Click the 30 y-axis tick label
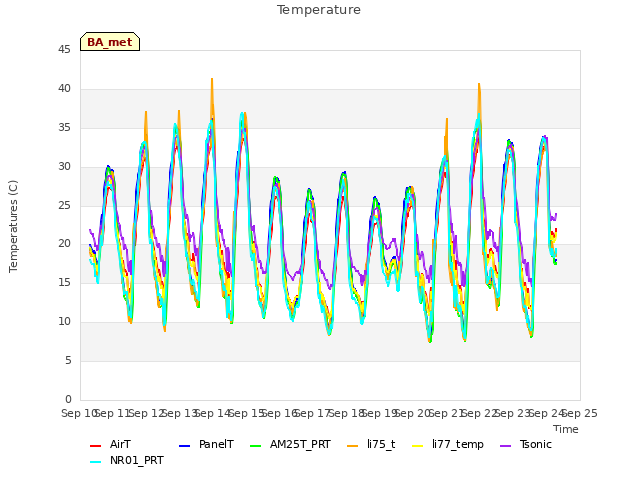Image resolution: width=640 pixels, height=480 pixels. click(x=64, y=166)
